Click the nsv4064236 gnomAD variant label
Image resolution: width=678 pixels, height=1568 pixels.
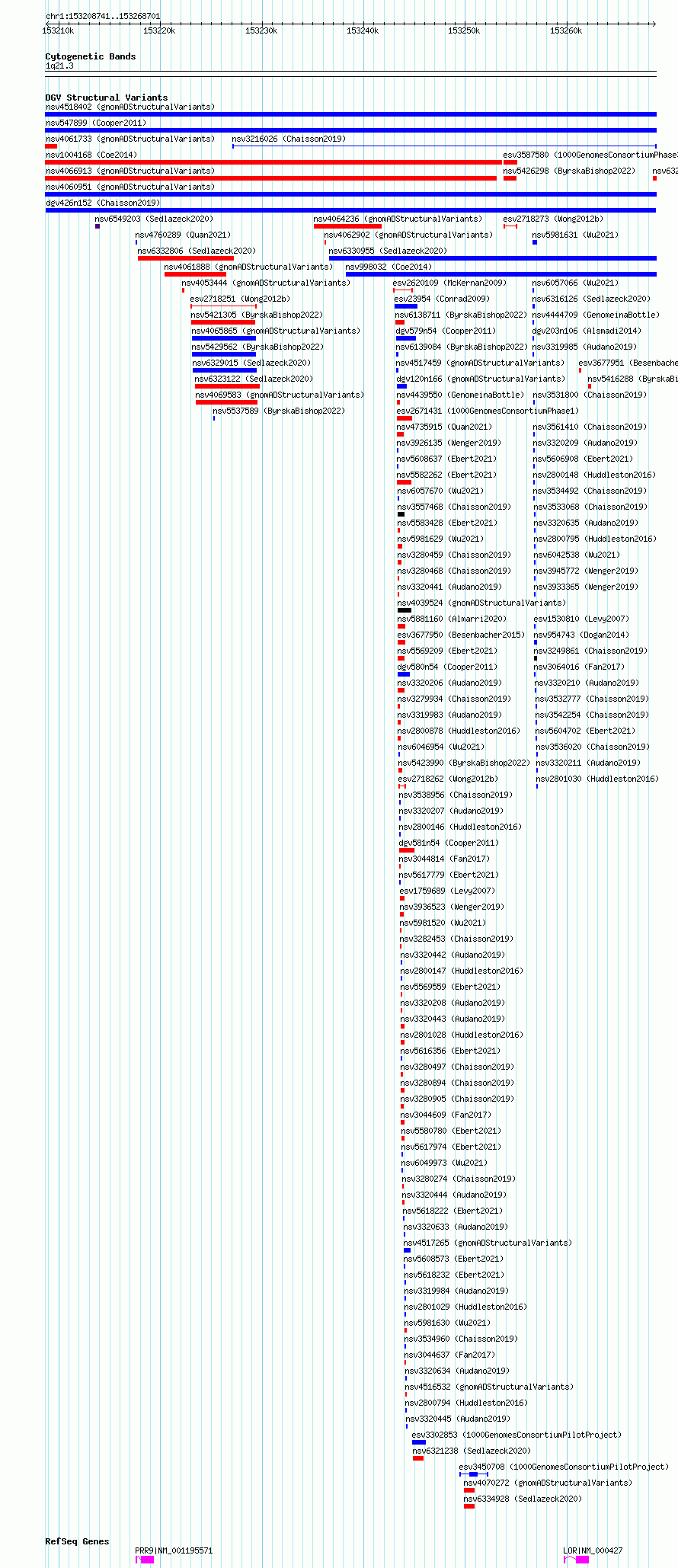(398, 219)
